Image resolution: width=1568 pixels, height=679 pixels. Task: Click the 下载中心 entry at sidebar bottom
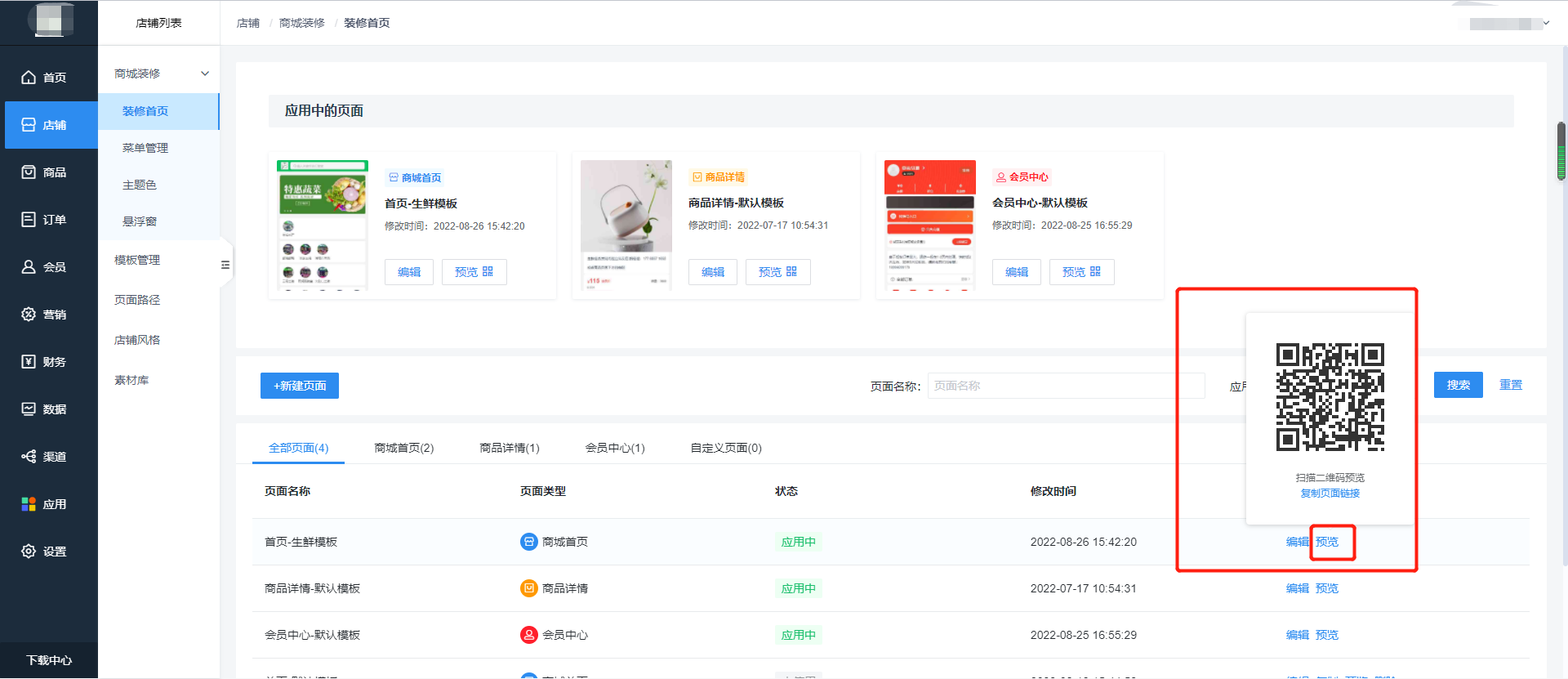(49, 660)
